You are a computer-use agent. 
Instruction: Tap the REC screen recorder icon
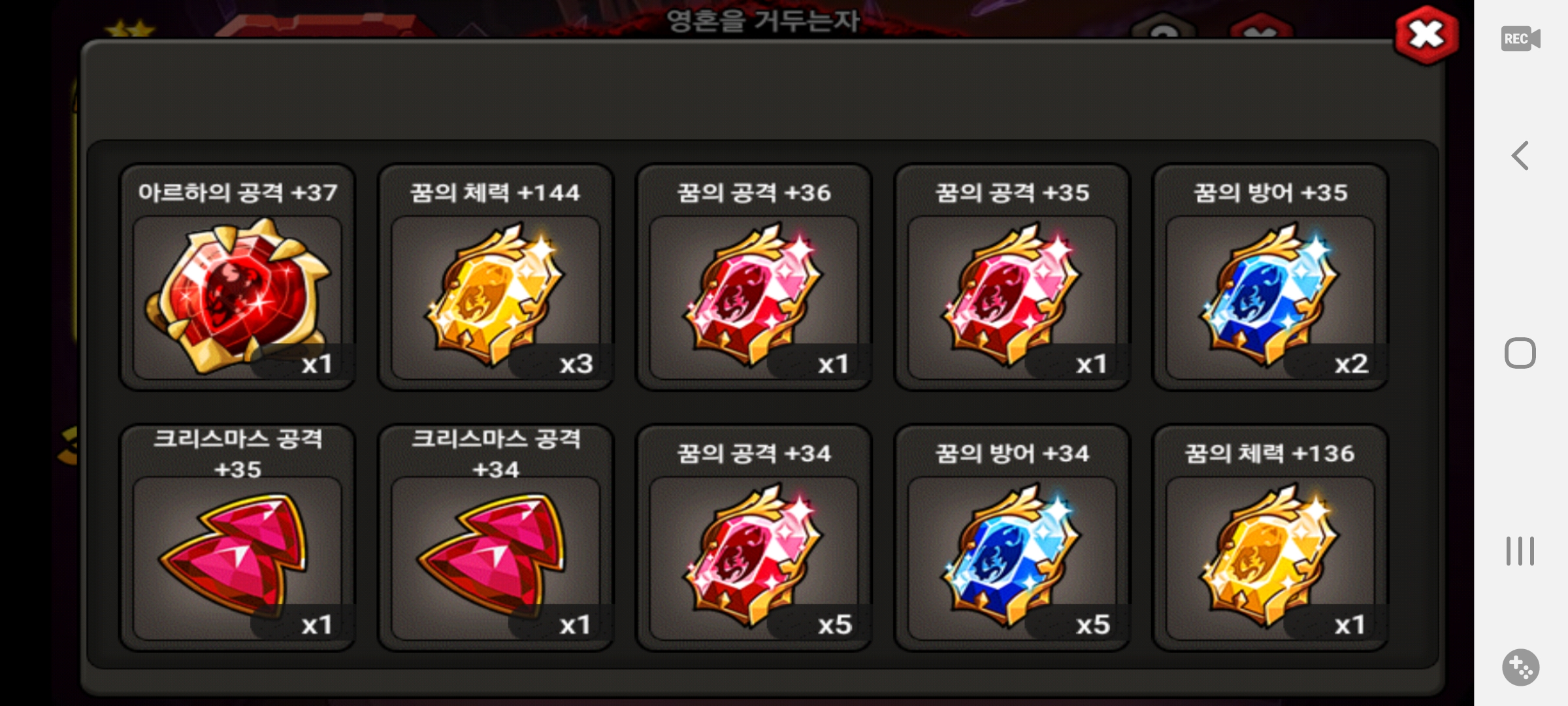coord(1520,39)
